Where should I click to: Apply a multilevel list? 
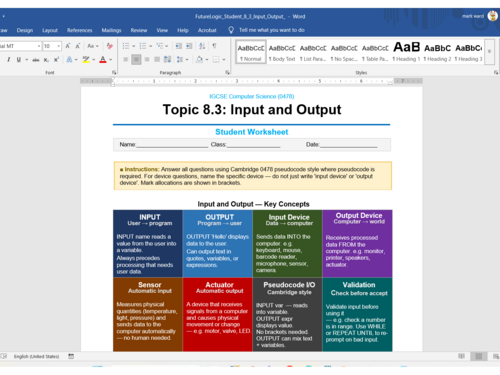(x=160, y=46)
